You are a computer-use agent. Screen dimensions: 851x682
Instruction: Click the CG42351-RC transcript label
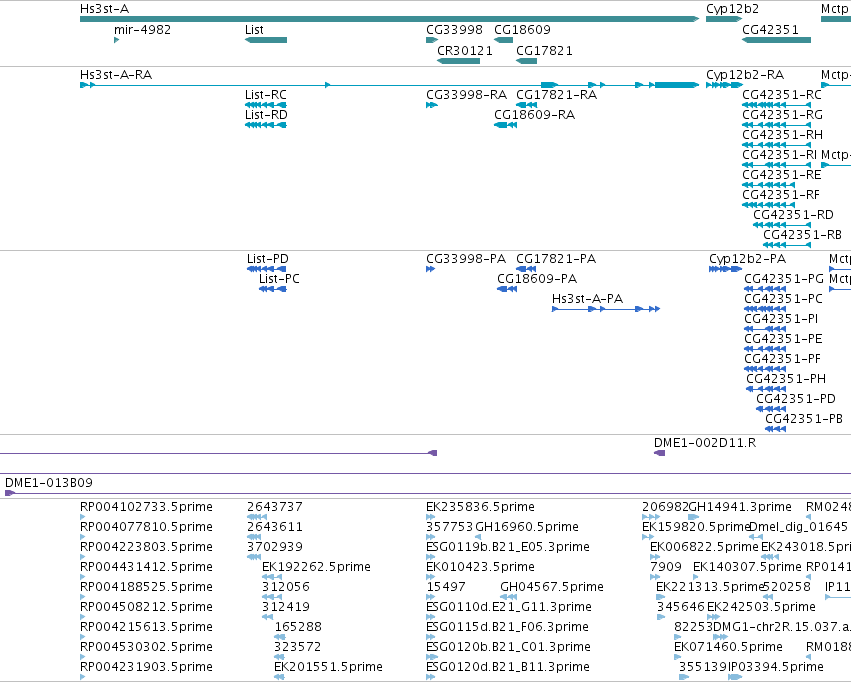pos(782,94)
